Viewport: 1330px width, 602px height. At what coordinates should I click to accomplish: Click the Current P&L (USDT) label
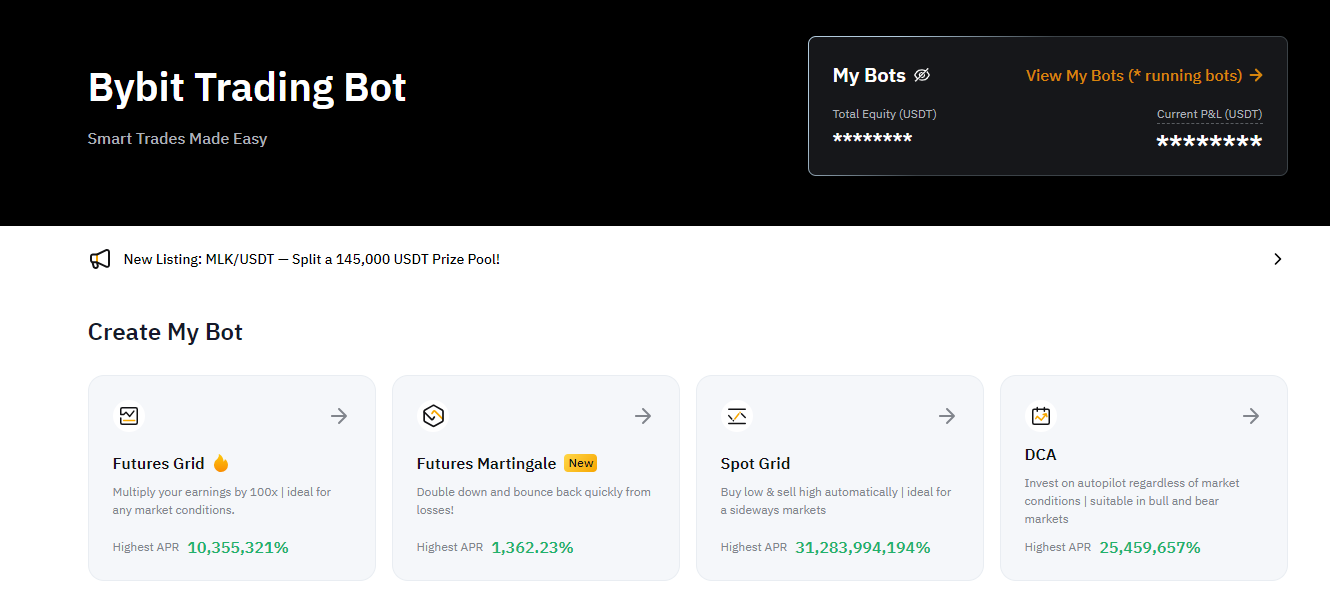(1209, 114)
